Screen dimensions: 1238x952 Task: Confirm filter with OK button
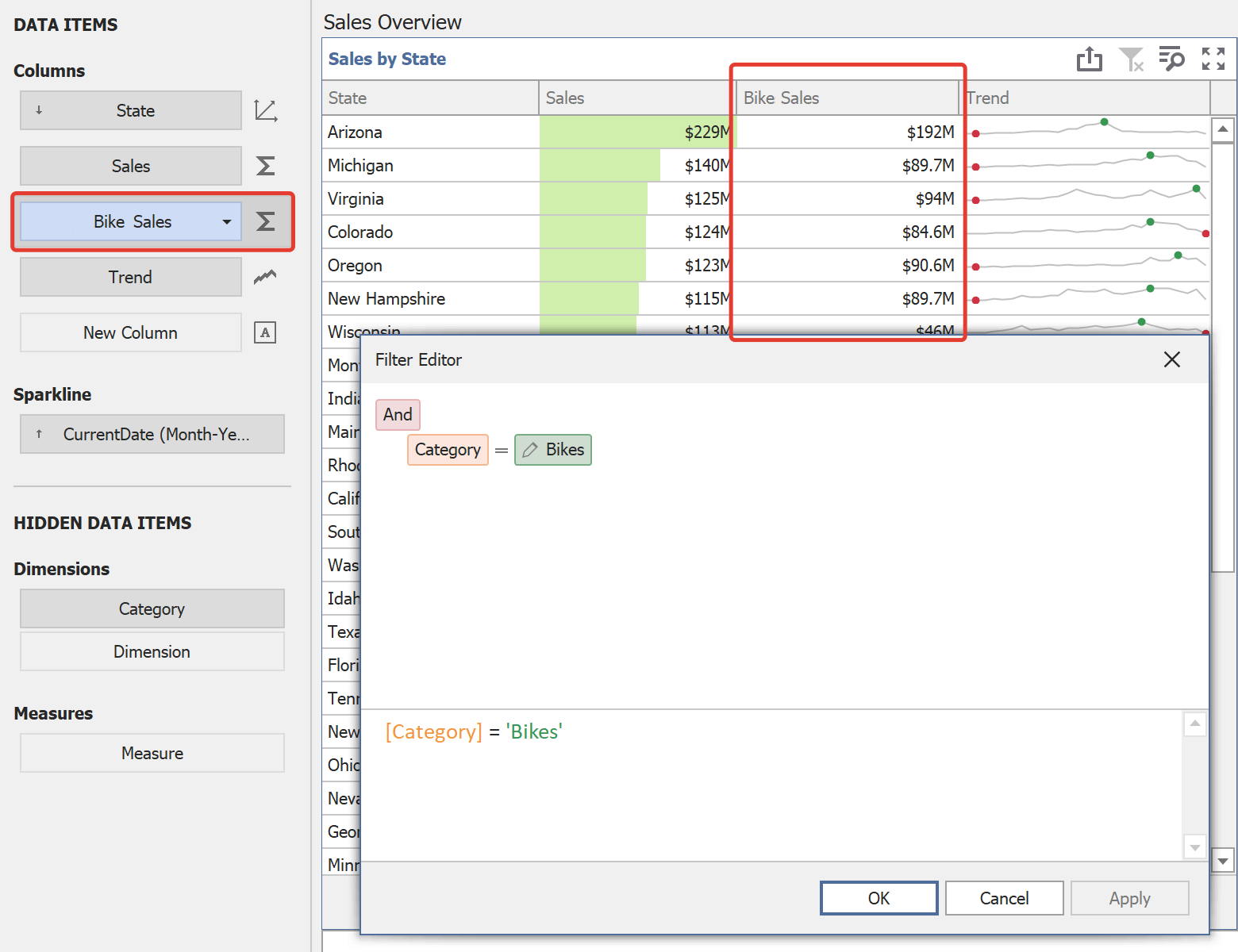879,898
